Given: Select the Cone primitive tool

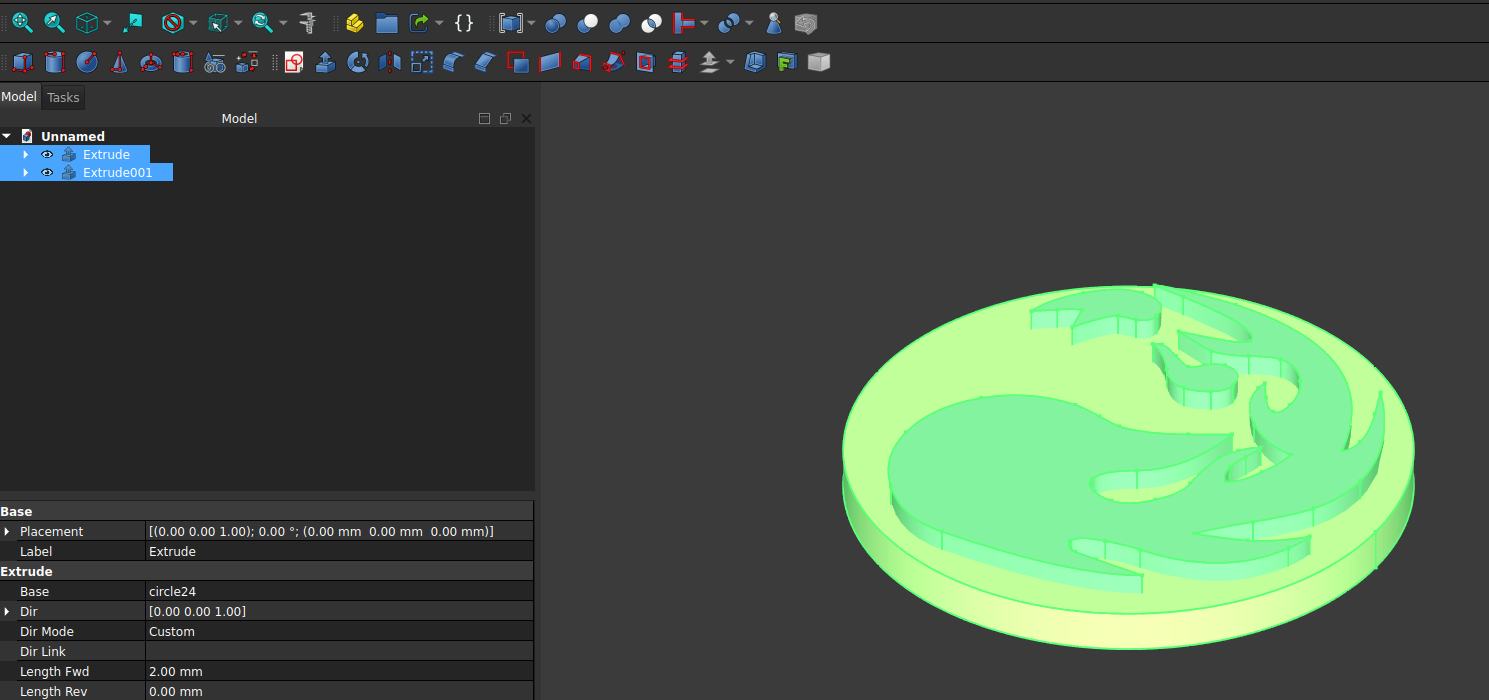Looking at the screenshot, I should [119, 63].
